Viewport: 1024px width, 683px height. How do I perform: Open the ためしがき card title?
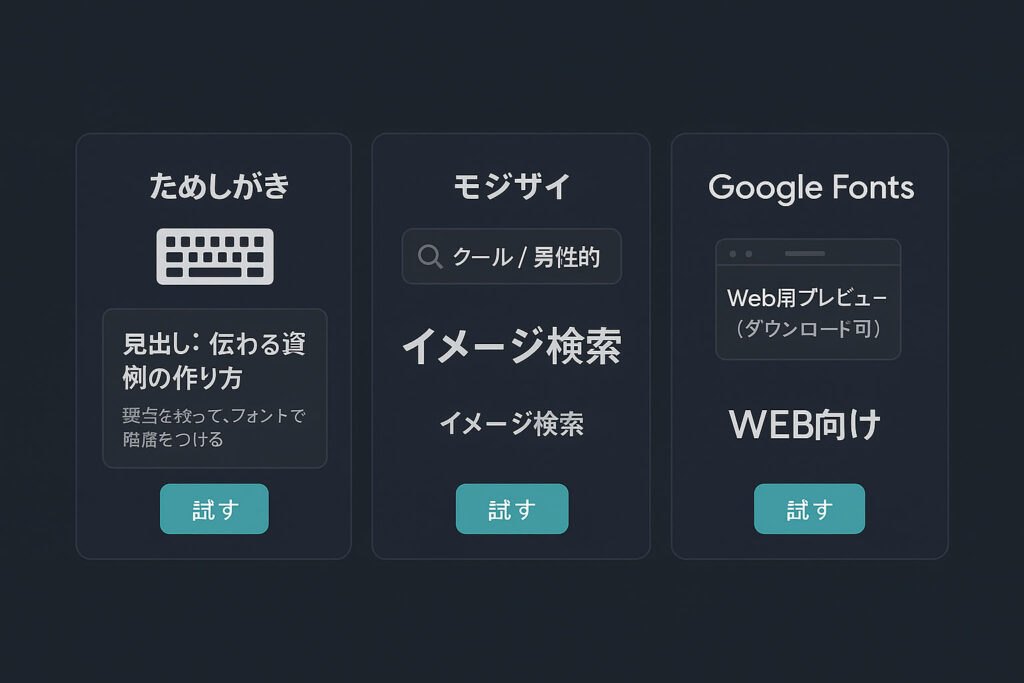click(x=219, y=186)
